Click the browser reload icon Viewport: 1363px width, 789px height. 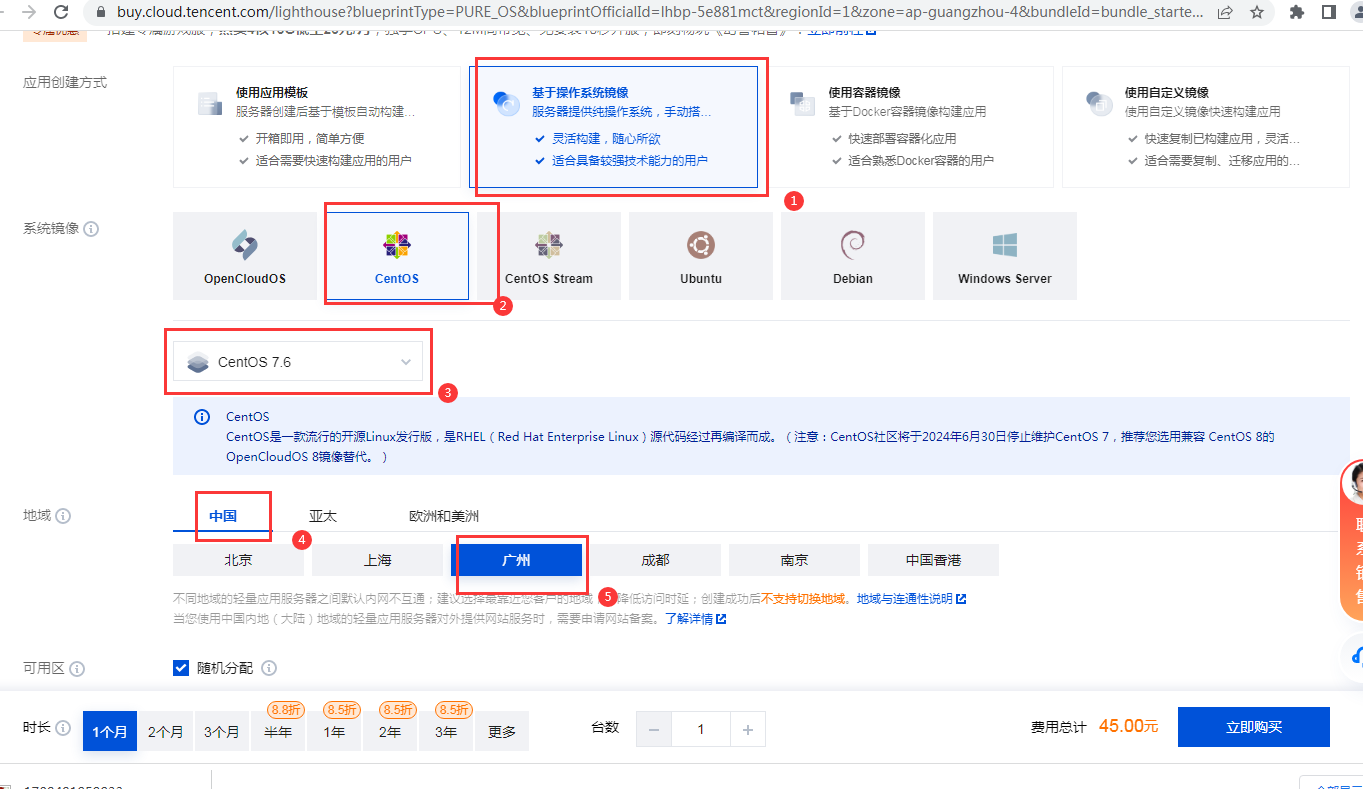coord(61,12)
